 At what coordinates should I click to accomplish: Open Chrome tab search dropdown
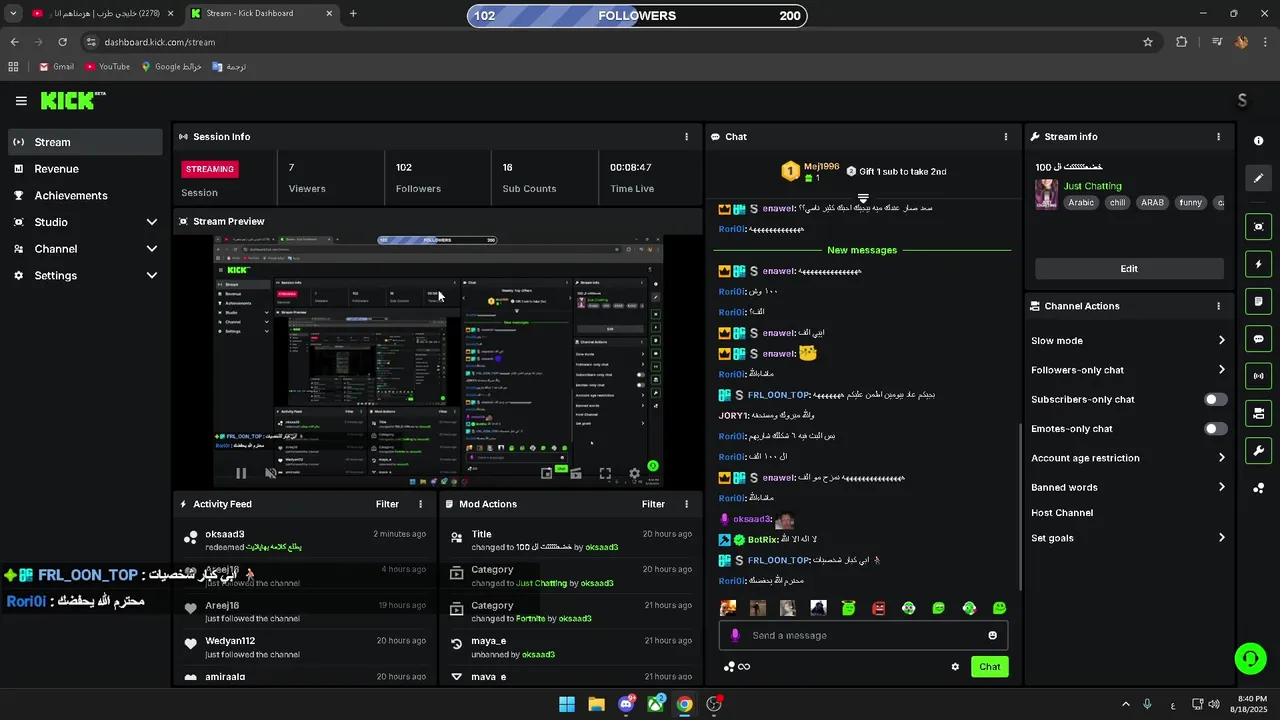pos(13,14)
